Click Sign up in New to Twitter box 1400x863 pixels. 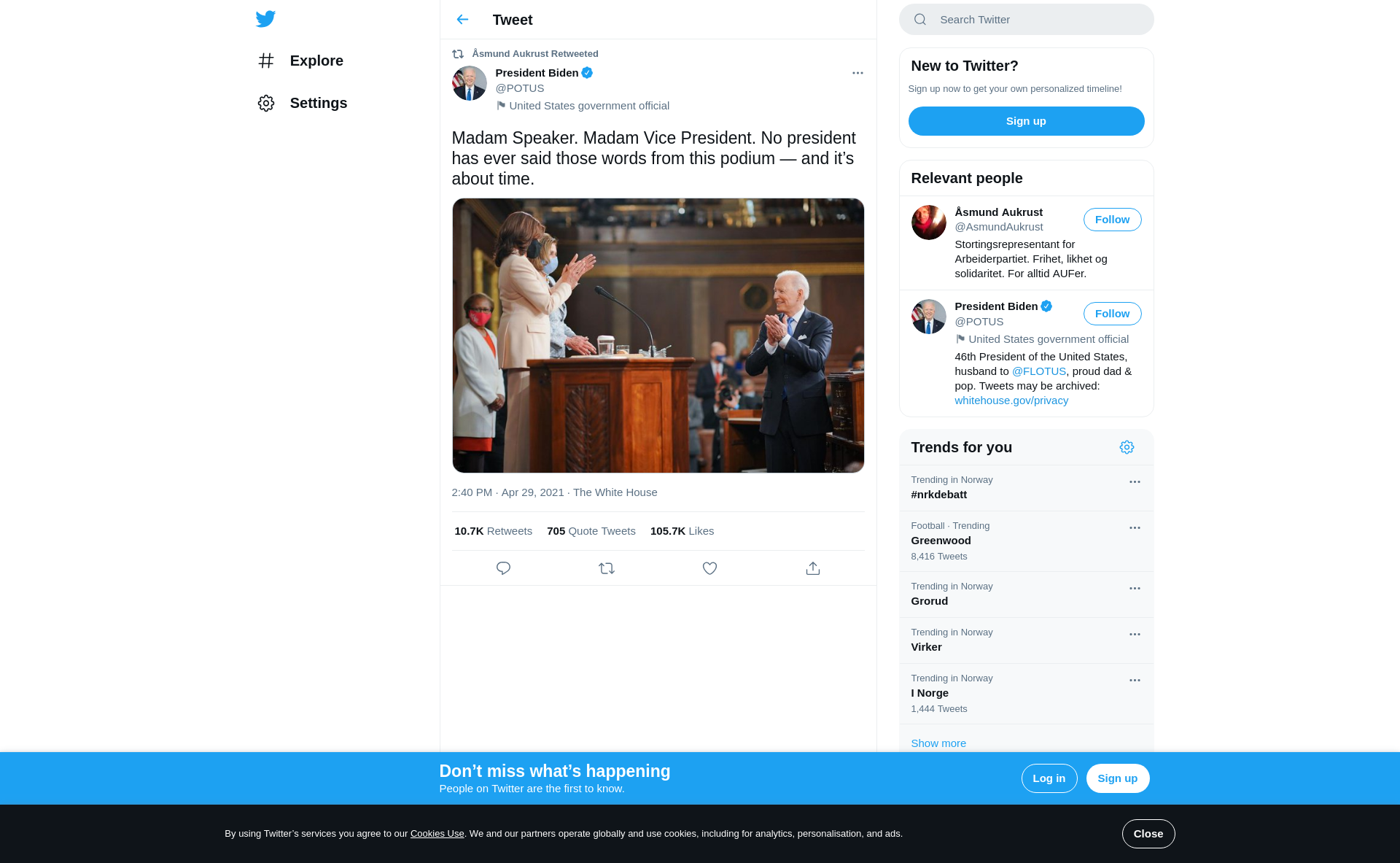[1026, 121]
